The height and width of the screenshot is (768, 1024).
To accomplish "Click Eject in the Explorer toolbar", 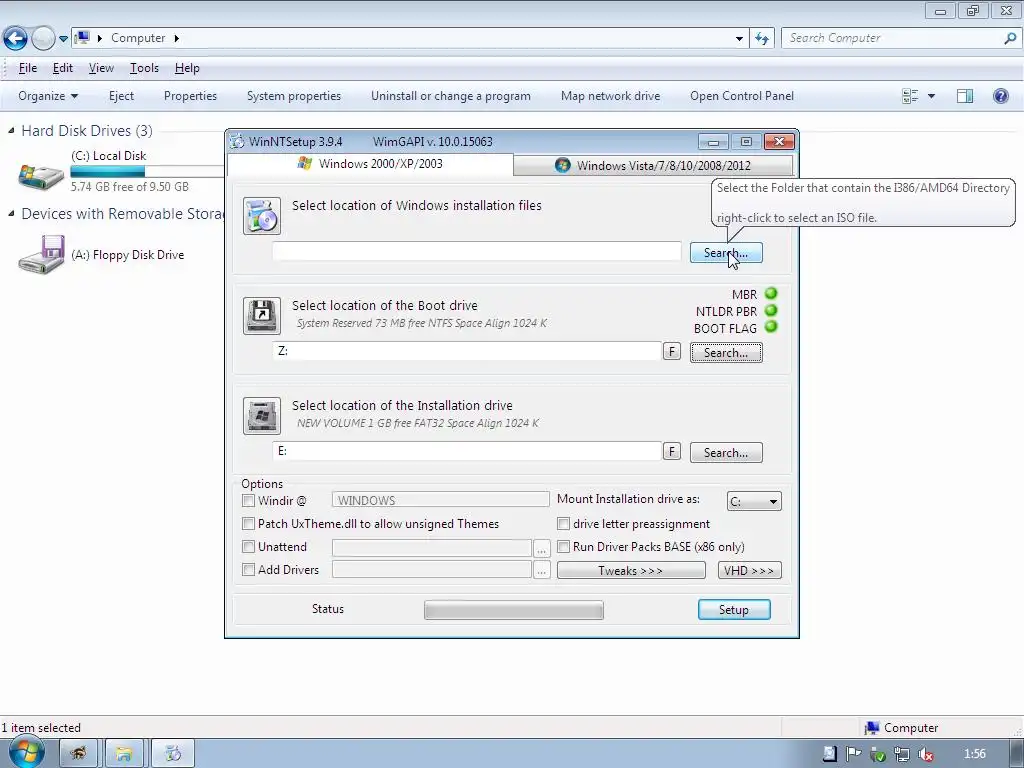I will (121, 96).
